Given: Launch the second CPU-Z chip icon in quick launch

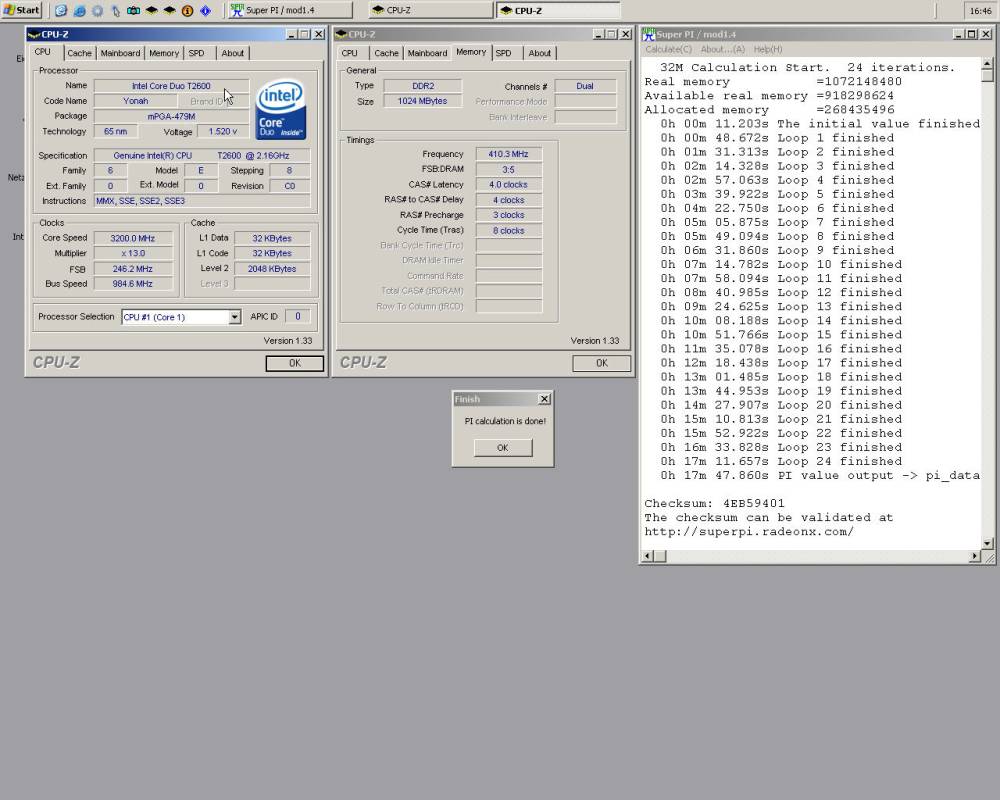Looking at the screenshot, I should (x=169, y=11).
